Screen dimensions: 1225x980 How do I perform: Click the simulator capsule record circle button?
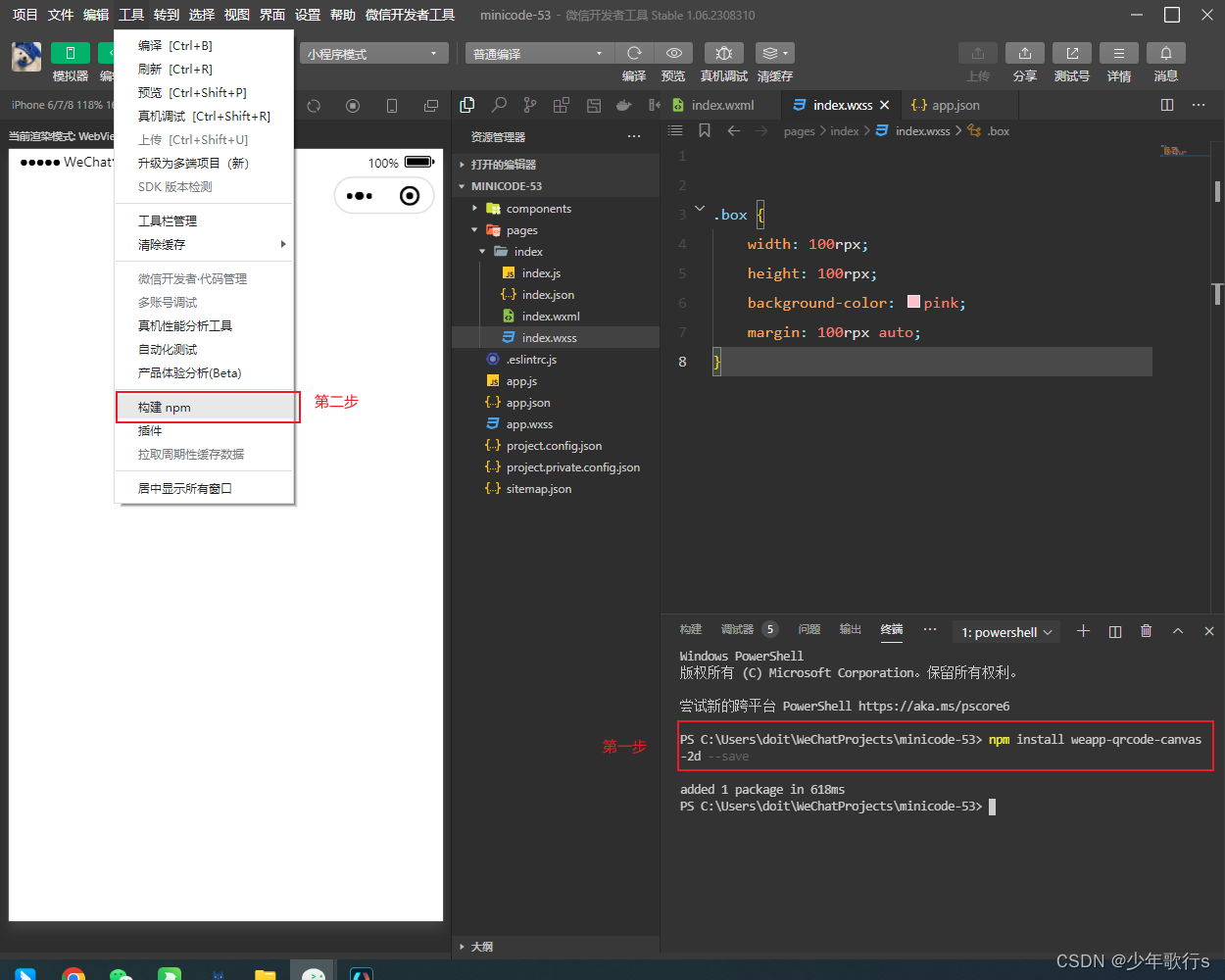410,195
